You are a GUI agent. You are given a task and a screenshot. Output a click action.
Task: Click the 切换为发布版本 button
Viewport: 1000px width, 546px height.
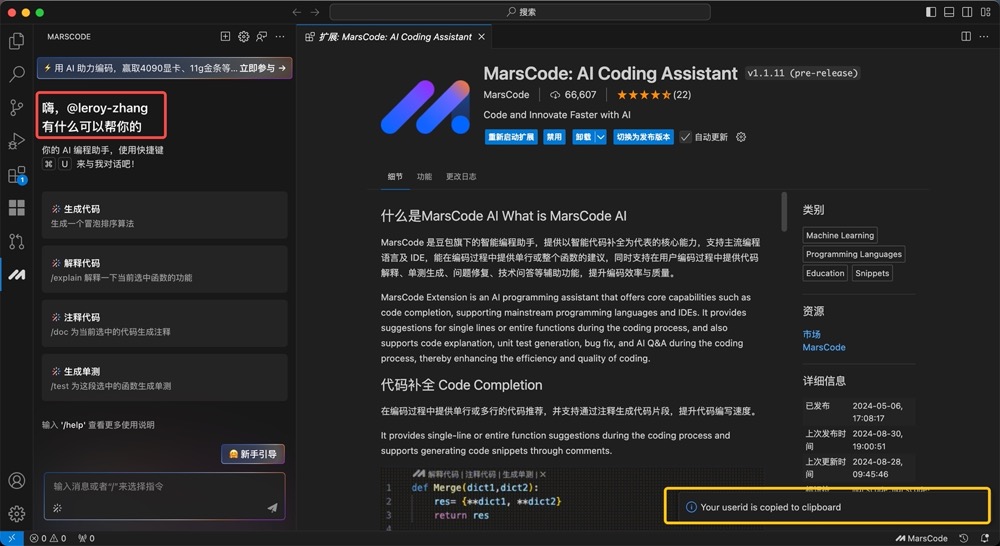pyautogui.click(x=643, y=137)
